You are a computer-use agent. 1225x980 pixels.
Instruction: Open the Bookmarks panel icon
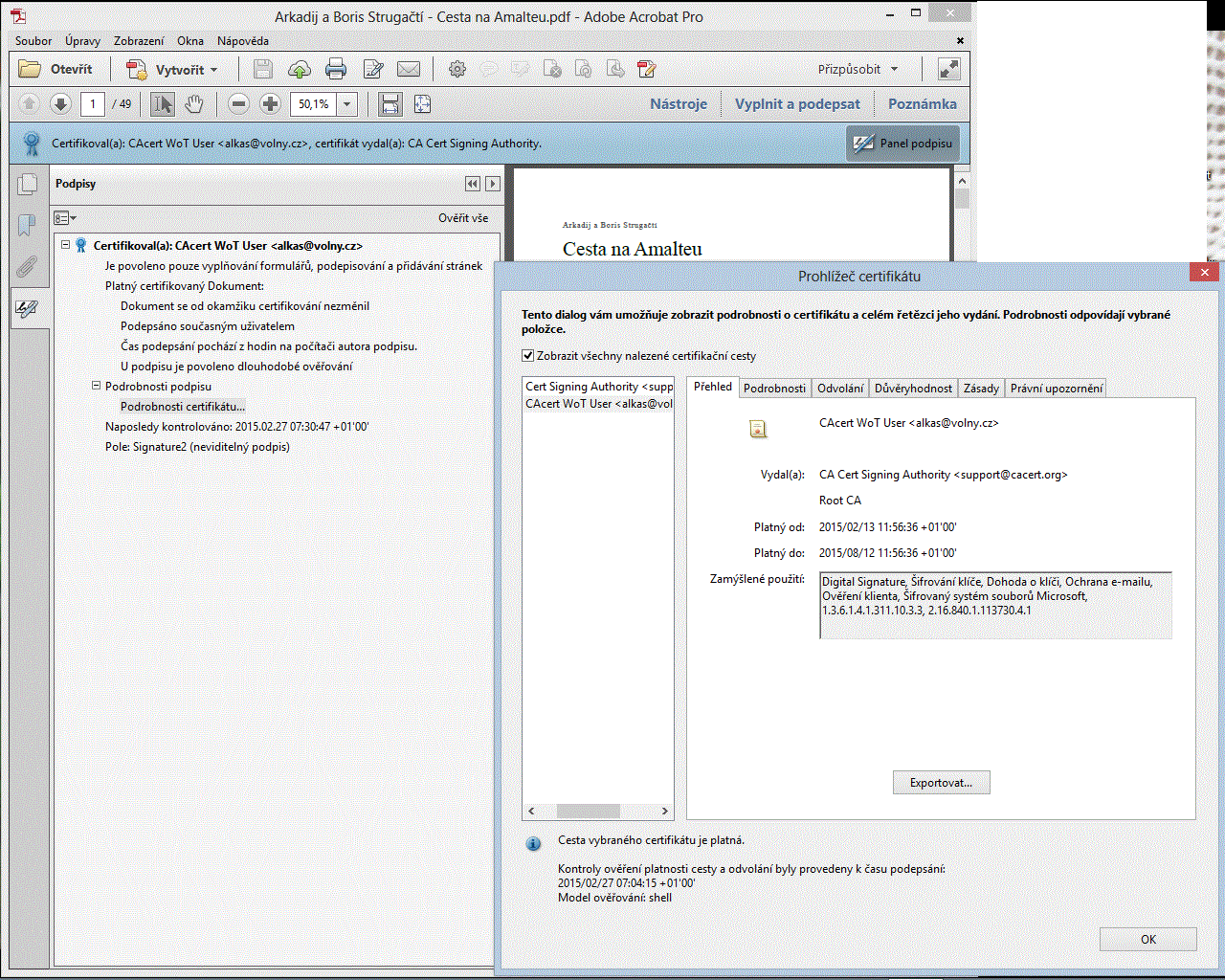(27, 225)
